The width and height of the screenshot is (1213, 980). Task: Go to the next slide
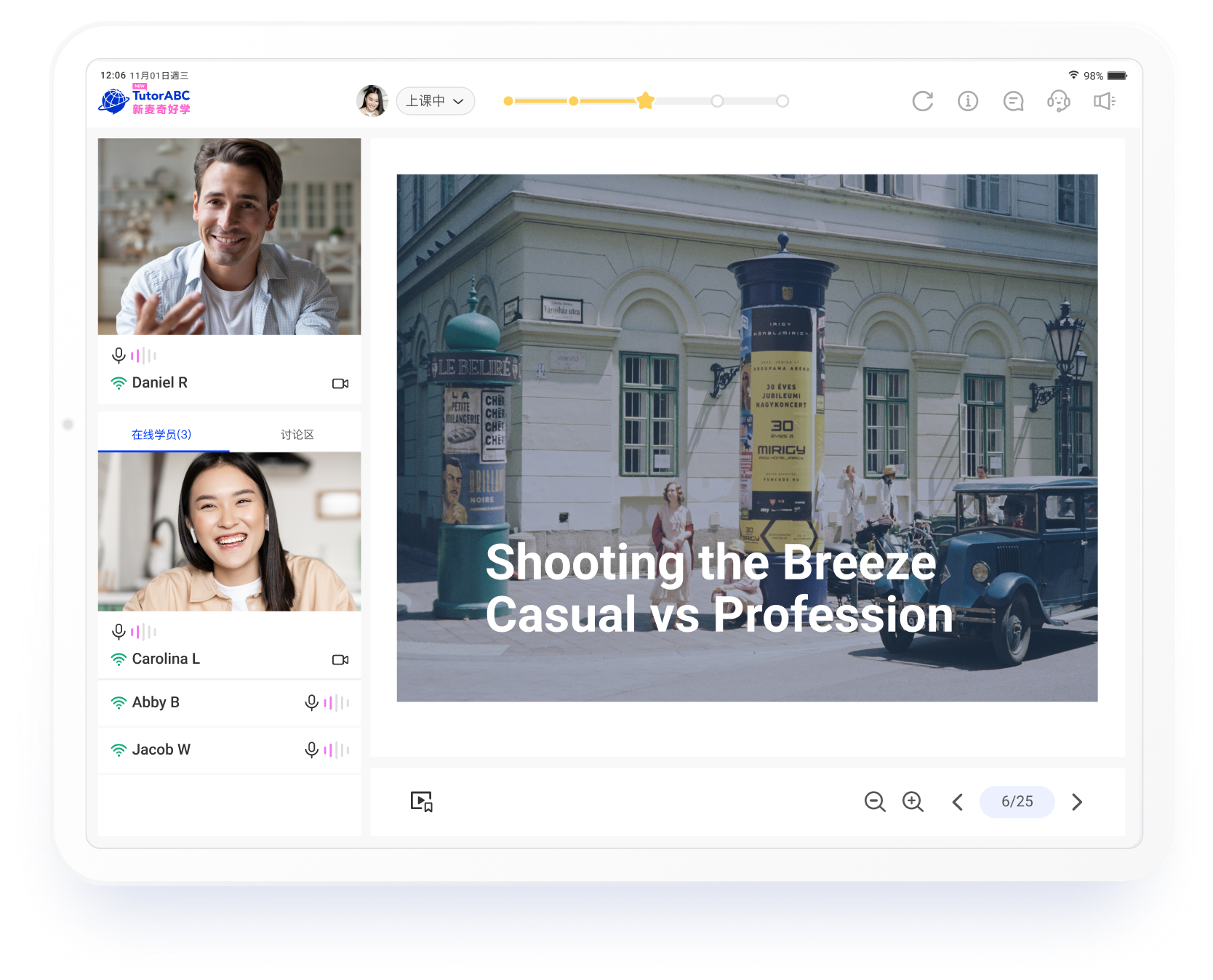coord(1077,801)
